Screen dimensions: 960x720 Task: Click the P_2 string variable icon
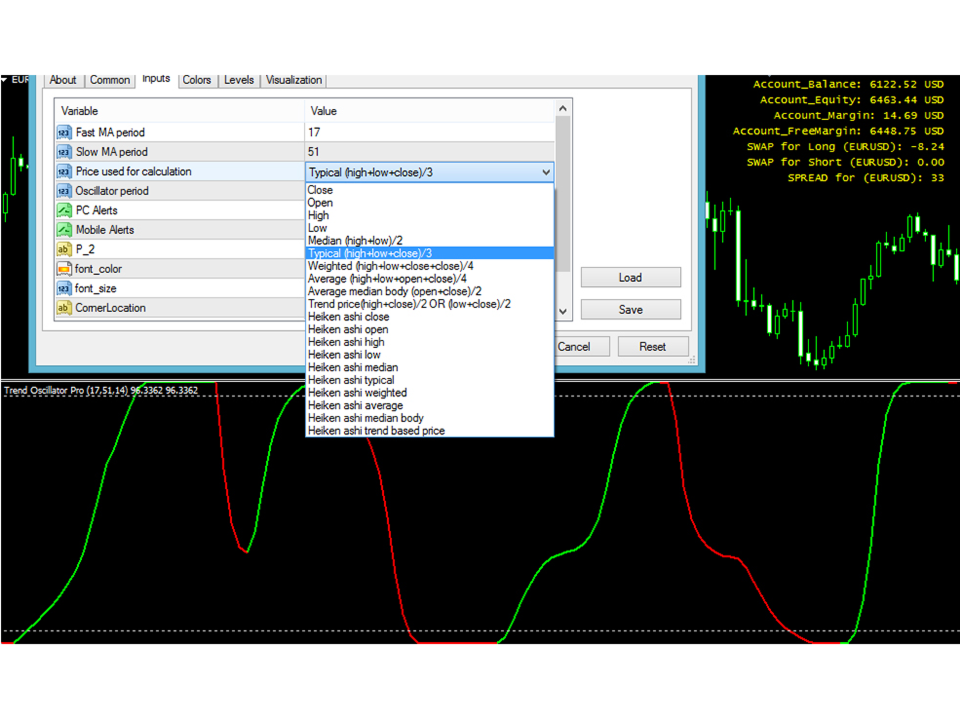(64, 250)
